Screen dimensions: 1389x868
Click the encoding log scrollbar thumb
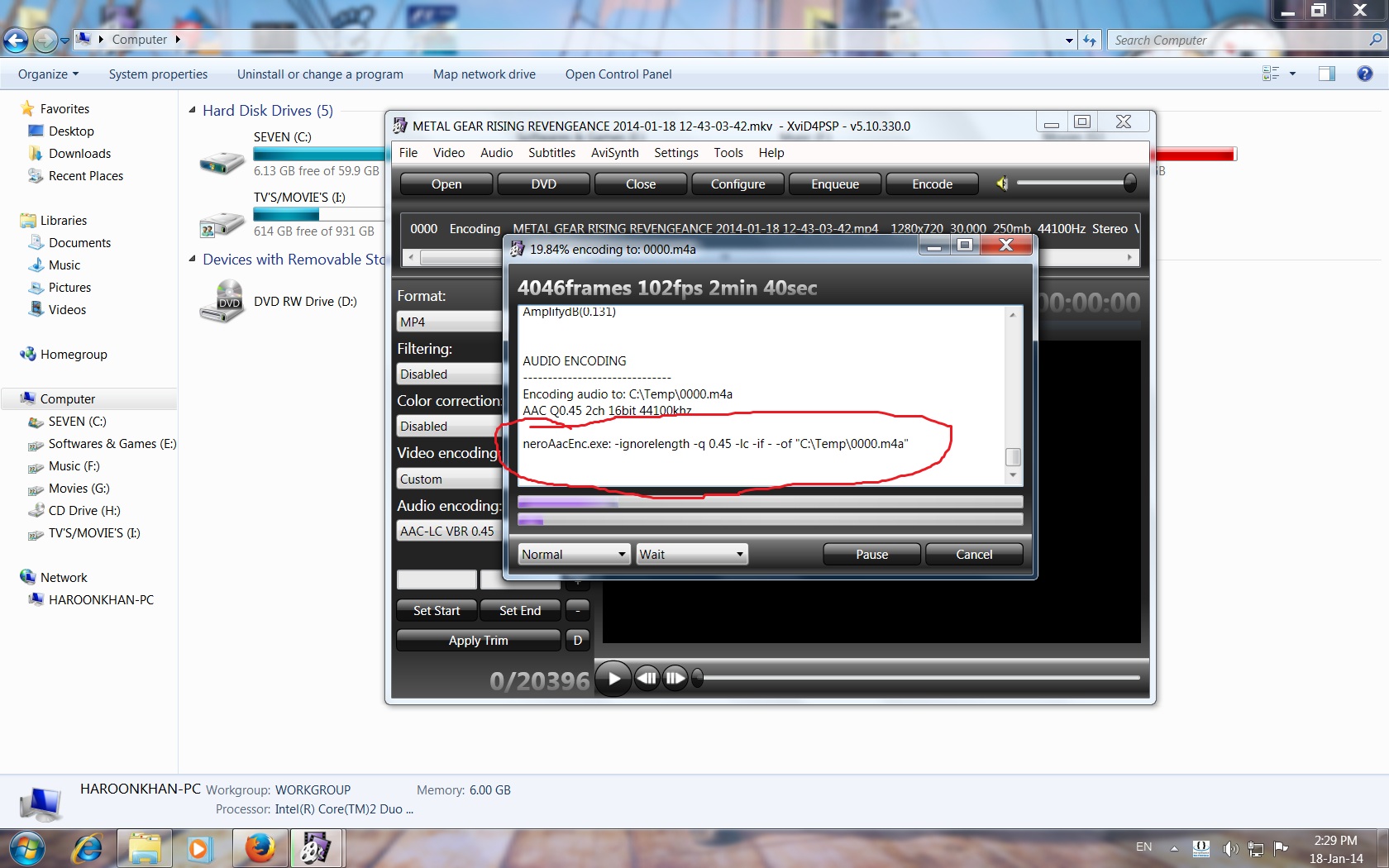point(1013,456)
